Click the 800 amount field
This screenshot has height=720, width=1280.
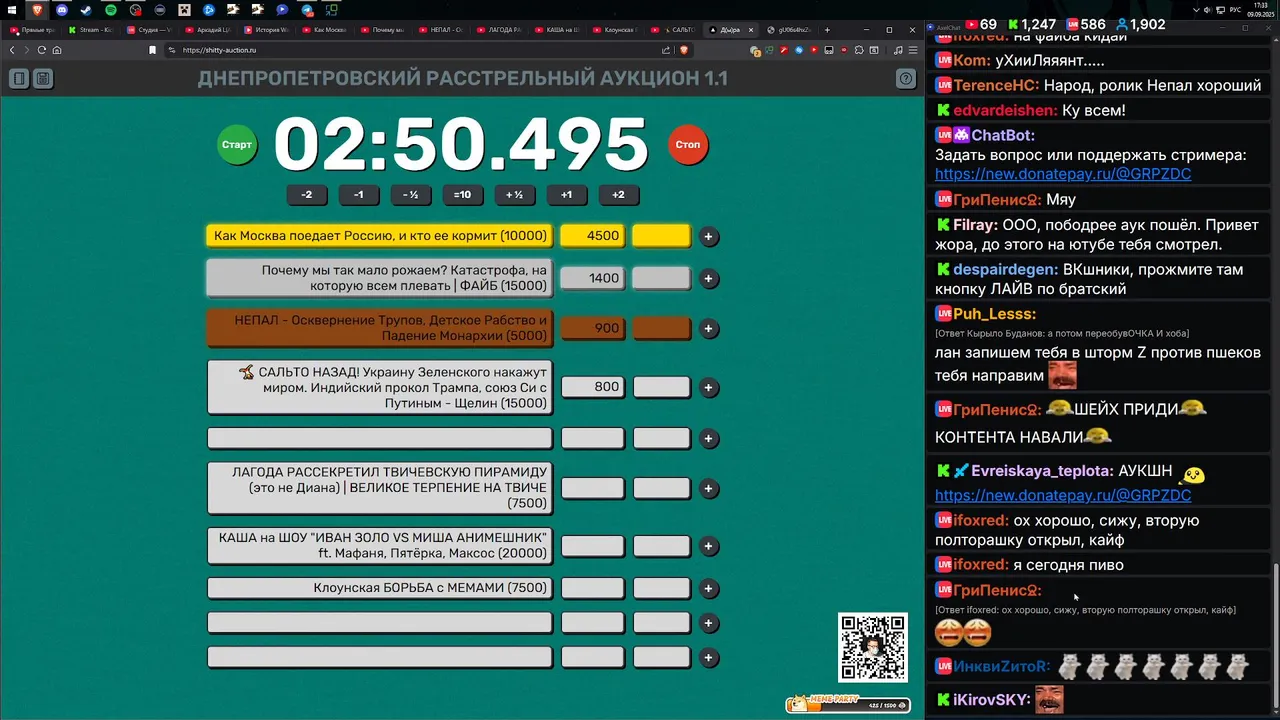pyautogui.click(x=592, y=387)
